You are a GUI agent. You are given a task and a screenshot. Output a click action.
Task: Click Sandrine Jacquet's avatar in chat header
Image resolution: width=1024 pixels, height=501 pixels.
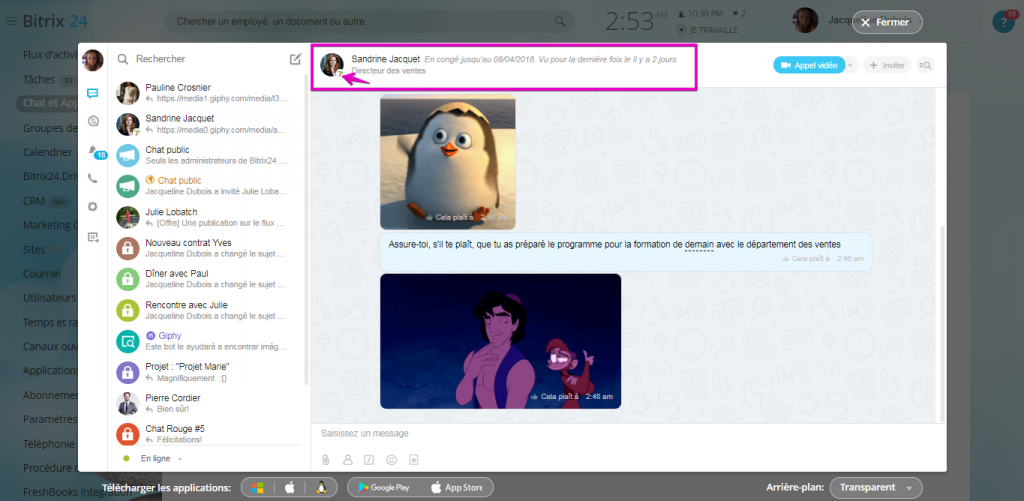pos(332,65)
